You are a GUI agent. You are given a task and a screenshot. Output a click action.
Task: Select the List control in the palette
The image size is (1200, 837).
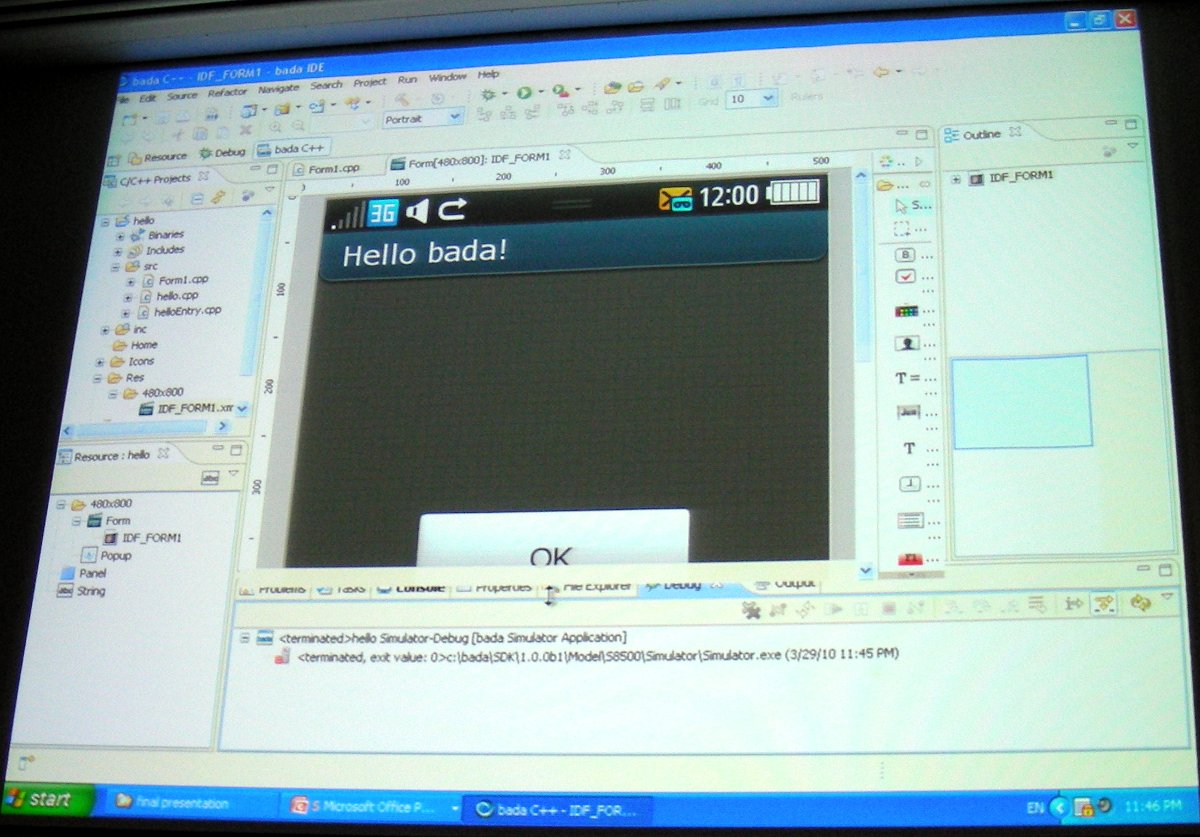coord(910,520)
